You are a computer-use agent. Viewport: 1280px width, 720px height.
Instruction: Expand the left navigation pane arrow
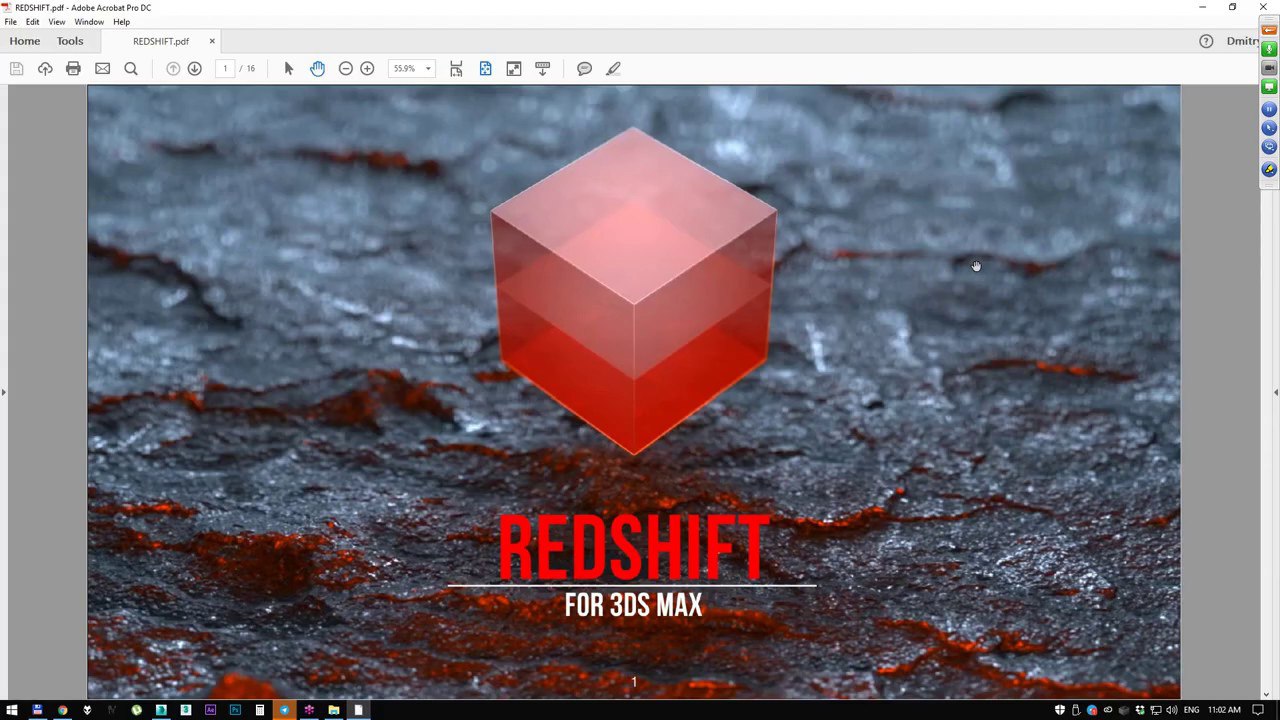pos(3,392)
